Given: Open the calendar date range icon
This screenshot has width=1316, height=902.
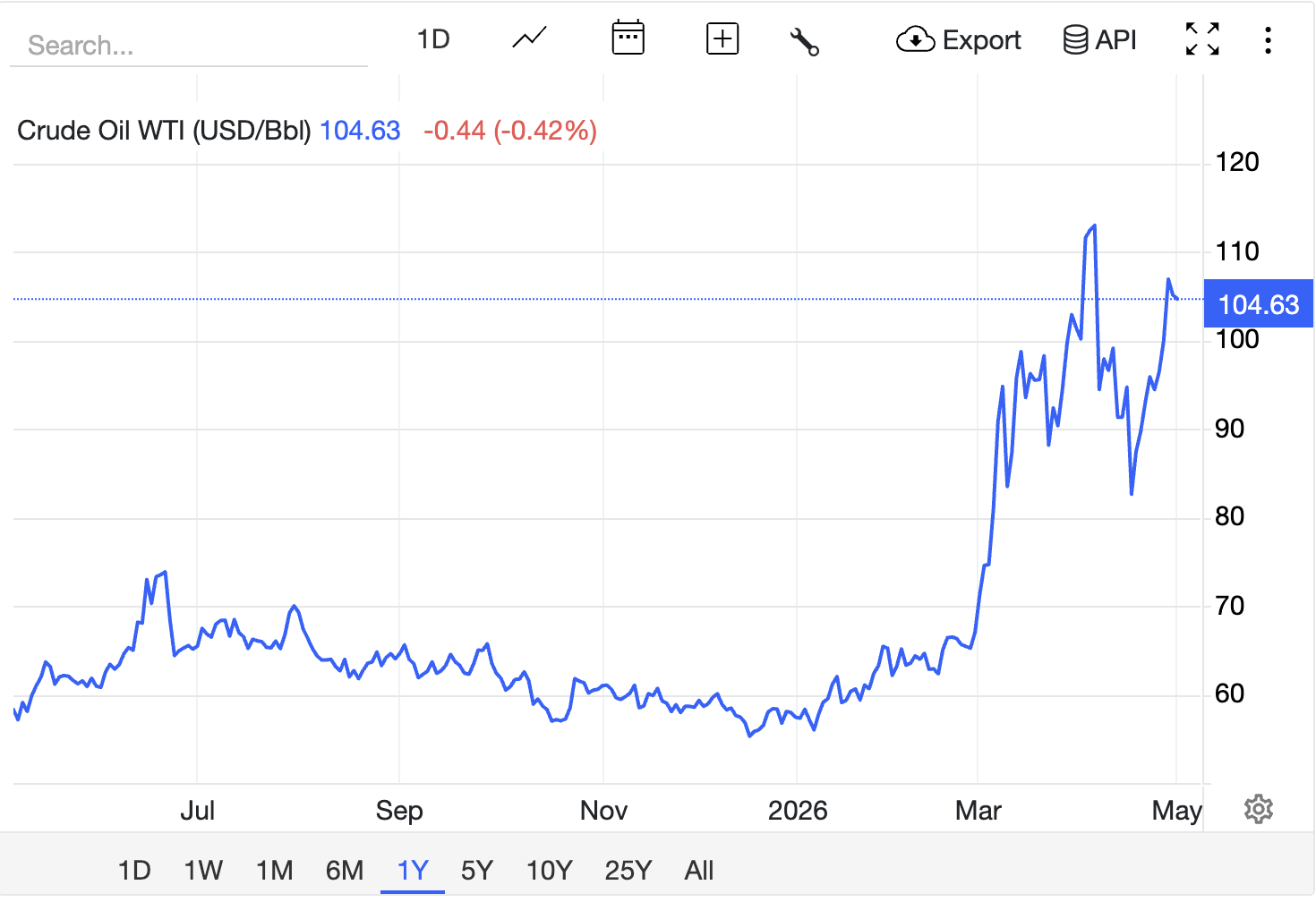Looking at the screenshot, I should click(628, 38).
